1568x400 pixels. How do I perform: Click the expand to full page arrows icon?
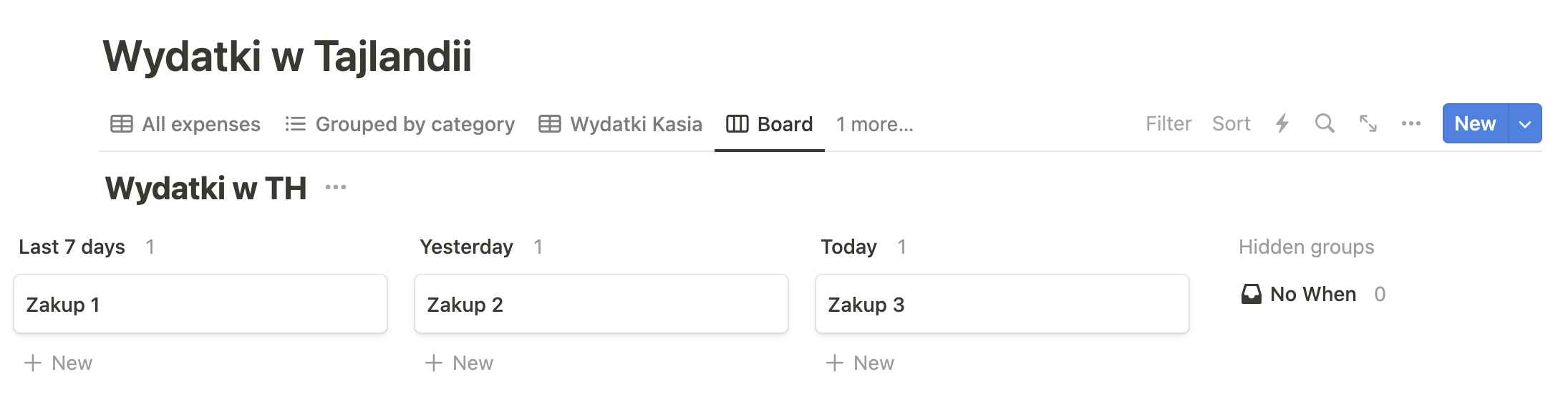[x=1368, y=123]
